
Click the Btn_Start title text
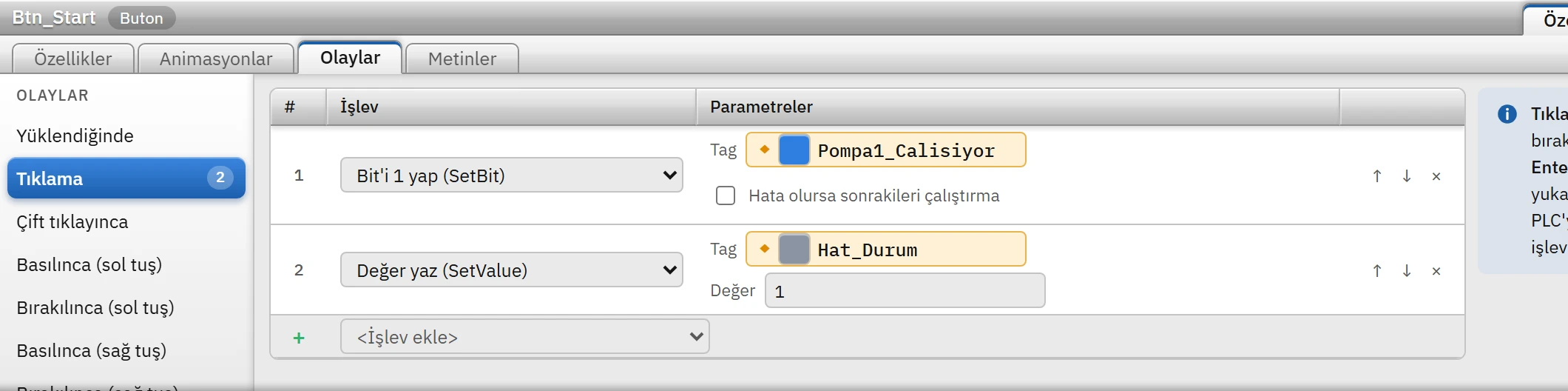click(54, 17)
